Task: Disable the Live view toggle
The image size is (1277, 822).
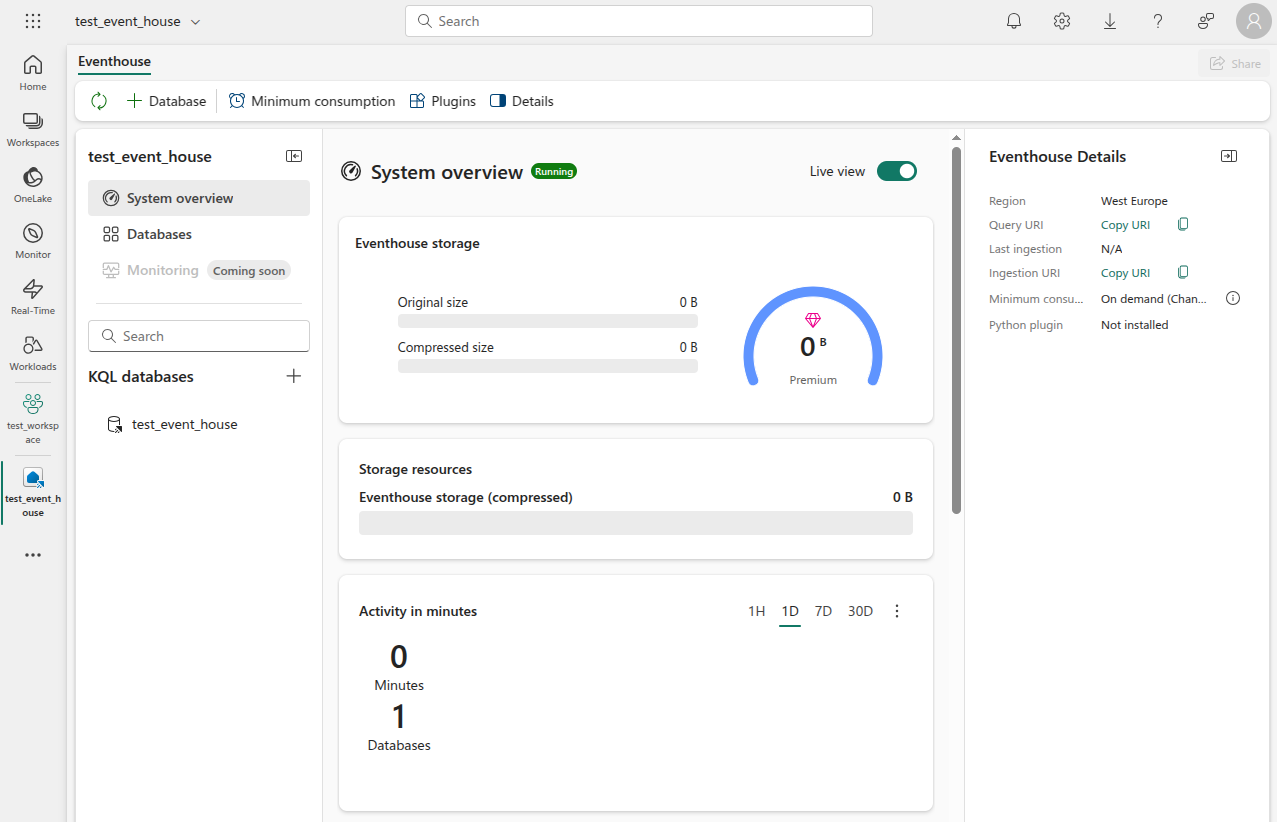Action: point(896,171)
